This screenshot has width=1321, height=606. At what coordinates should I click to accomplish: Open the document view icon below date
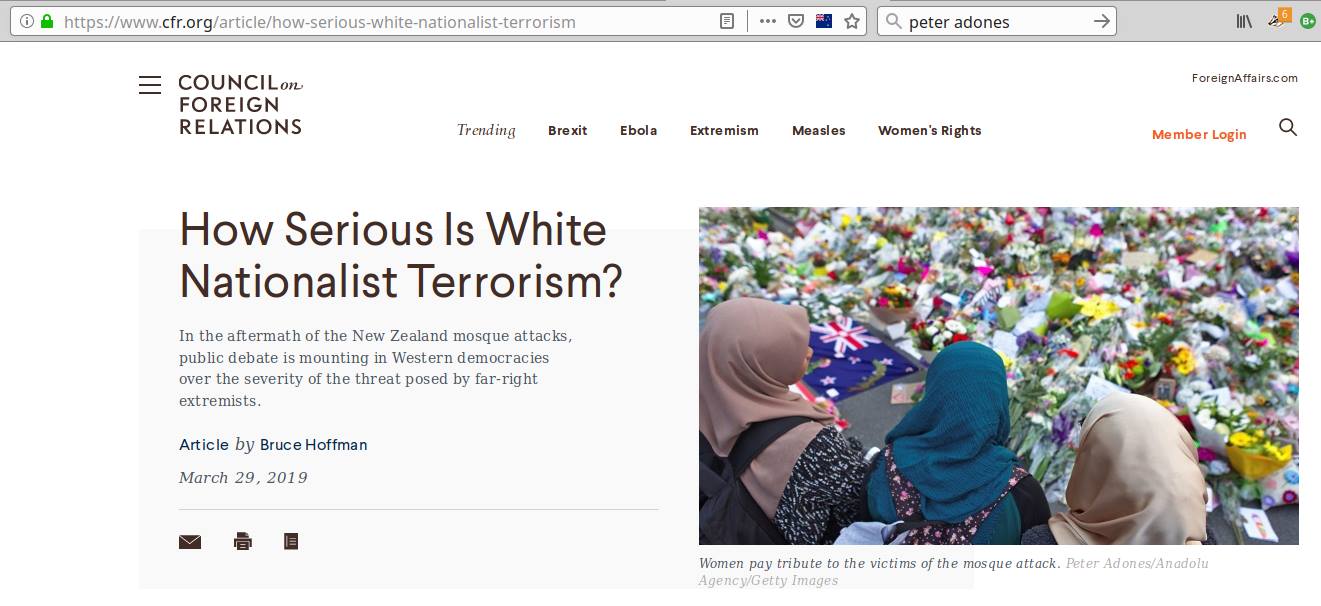click(x=291, y=542)
